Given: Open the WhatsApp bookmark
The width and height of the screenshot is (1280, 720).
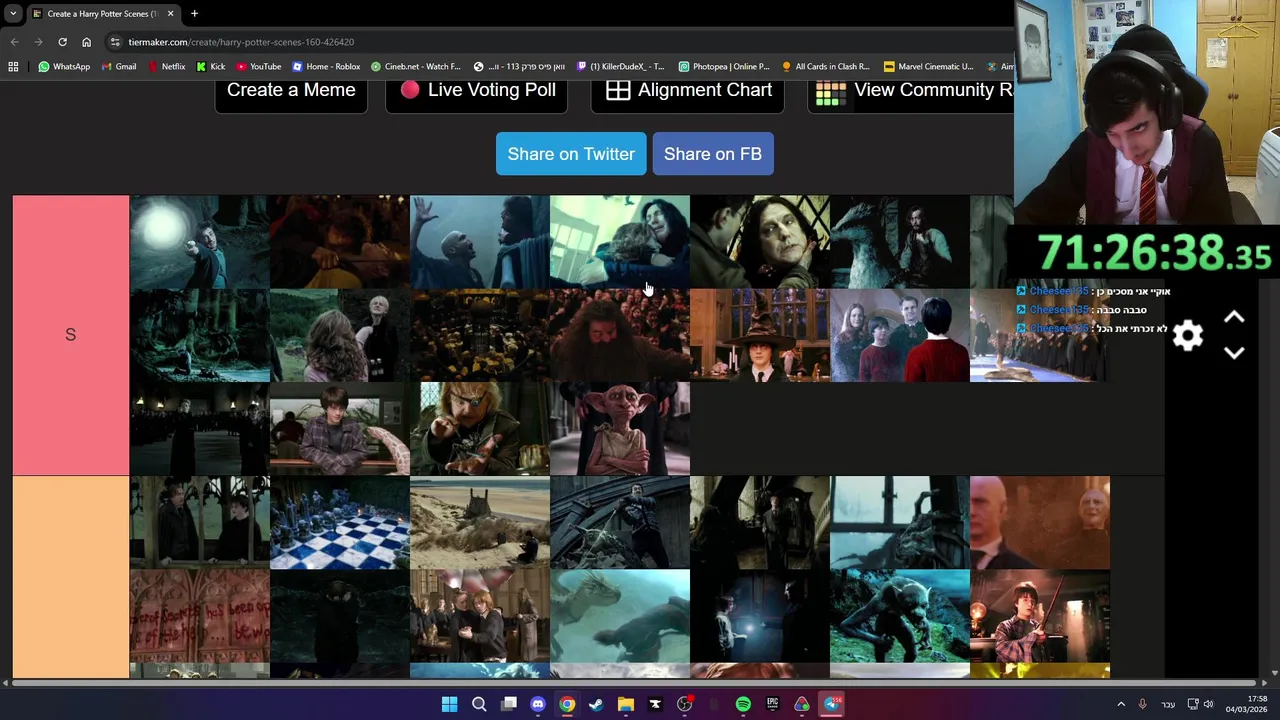Looking at the screenshot, I should pos(64,66).
